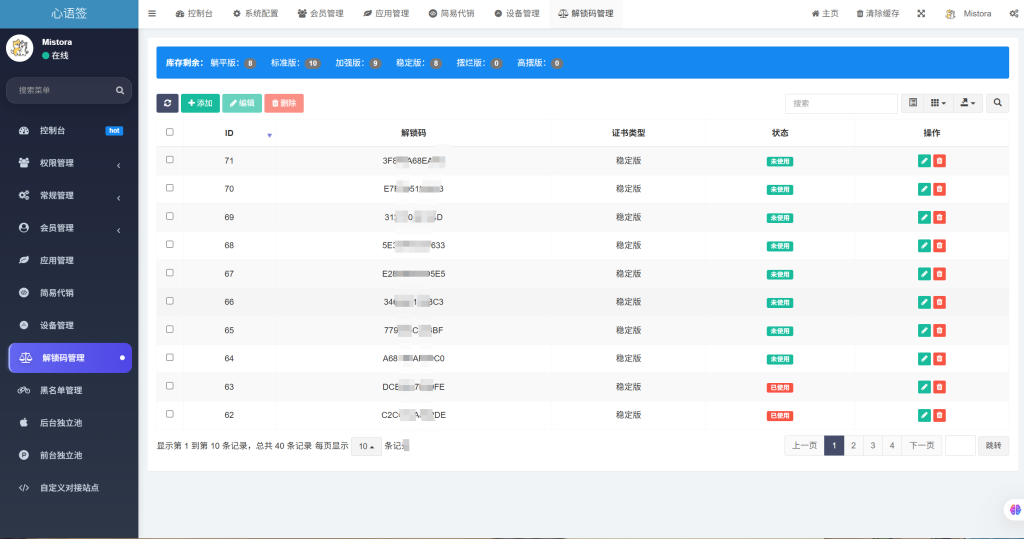
Task: Focus the page number jump input
Action: 960,446
